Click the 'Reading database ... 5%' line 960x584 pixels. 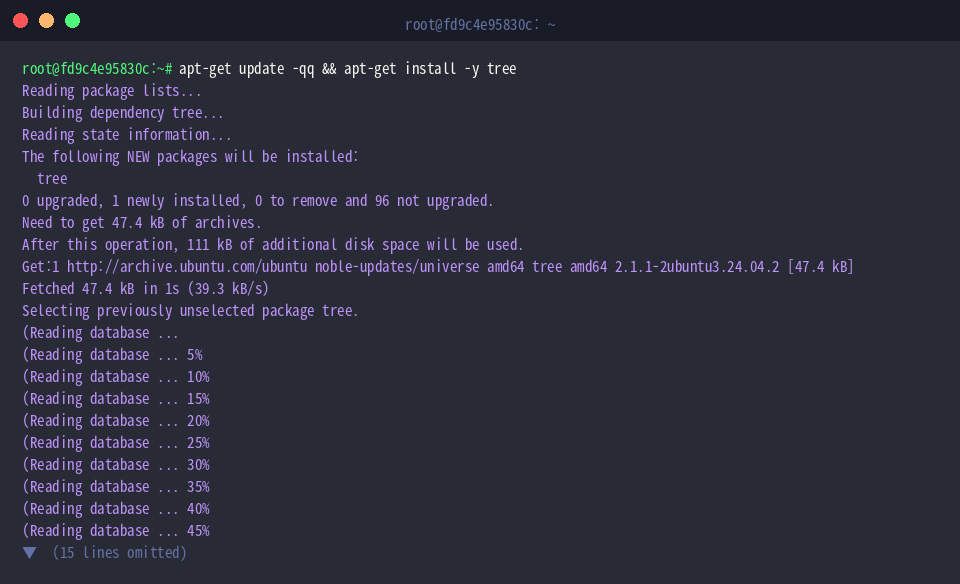(x=112, y=355)
